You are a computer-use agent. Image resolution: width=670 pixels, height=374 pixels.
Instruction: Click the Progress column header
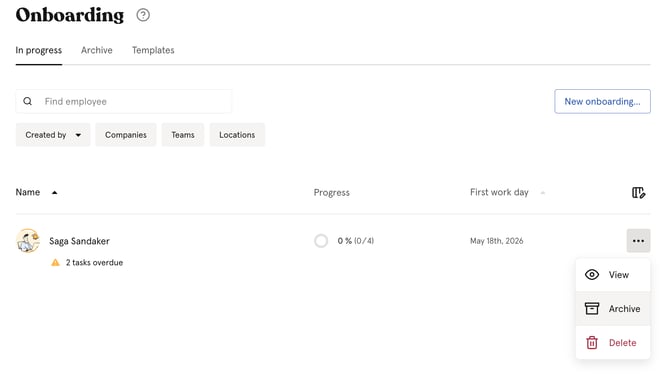(332, 193)
